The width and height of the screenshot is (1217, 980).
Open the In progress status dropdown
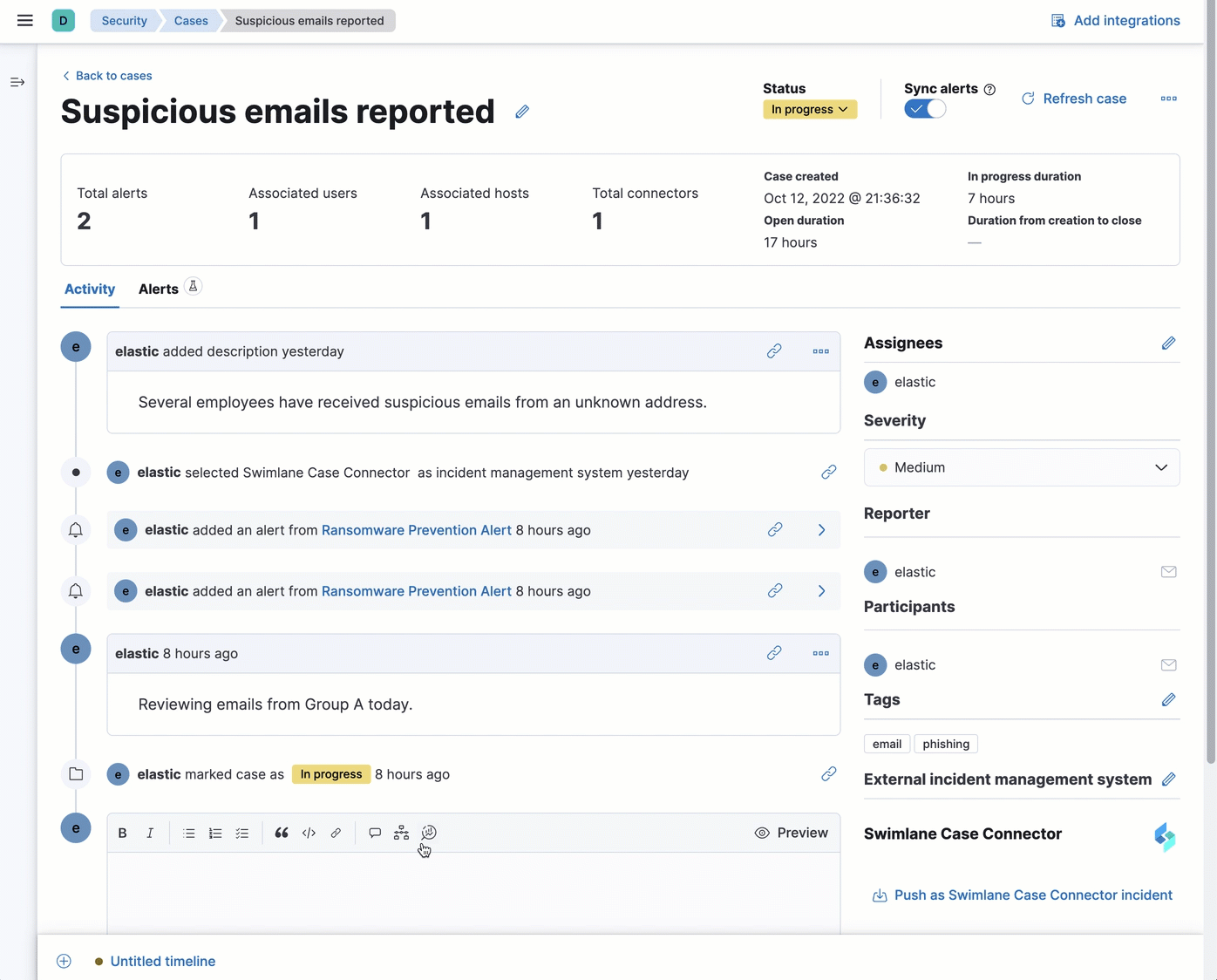click(x=810, y=110)
